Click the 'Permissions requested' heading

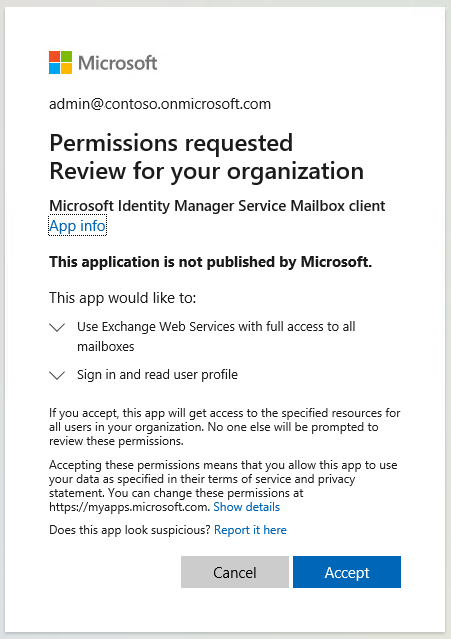(x=171, y=143)
